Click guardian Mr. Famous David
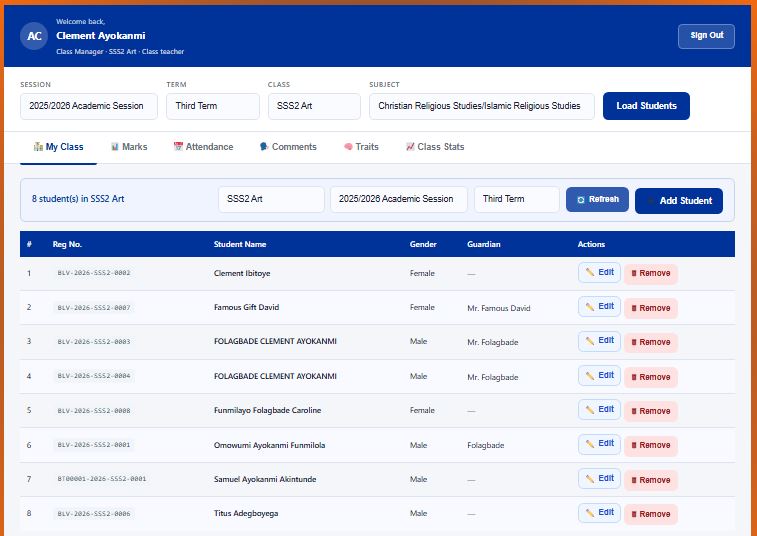The height and width of the screenshot is (536, 757). [x=499, y=308]
